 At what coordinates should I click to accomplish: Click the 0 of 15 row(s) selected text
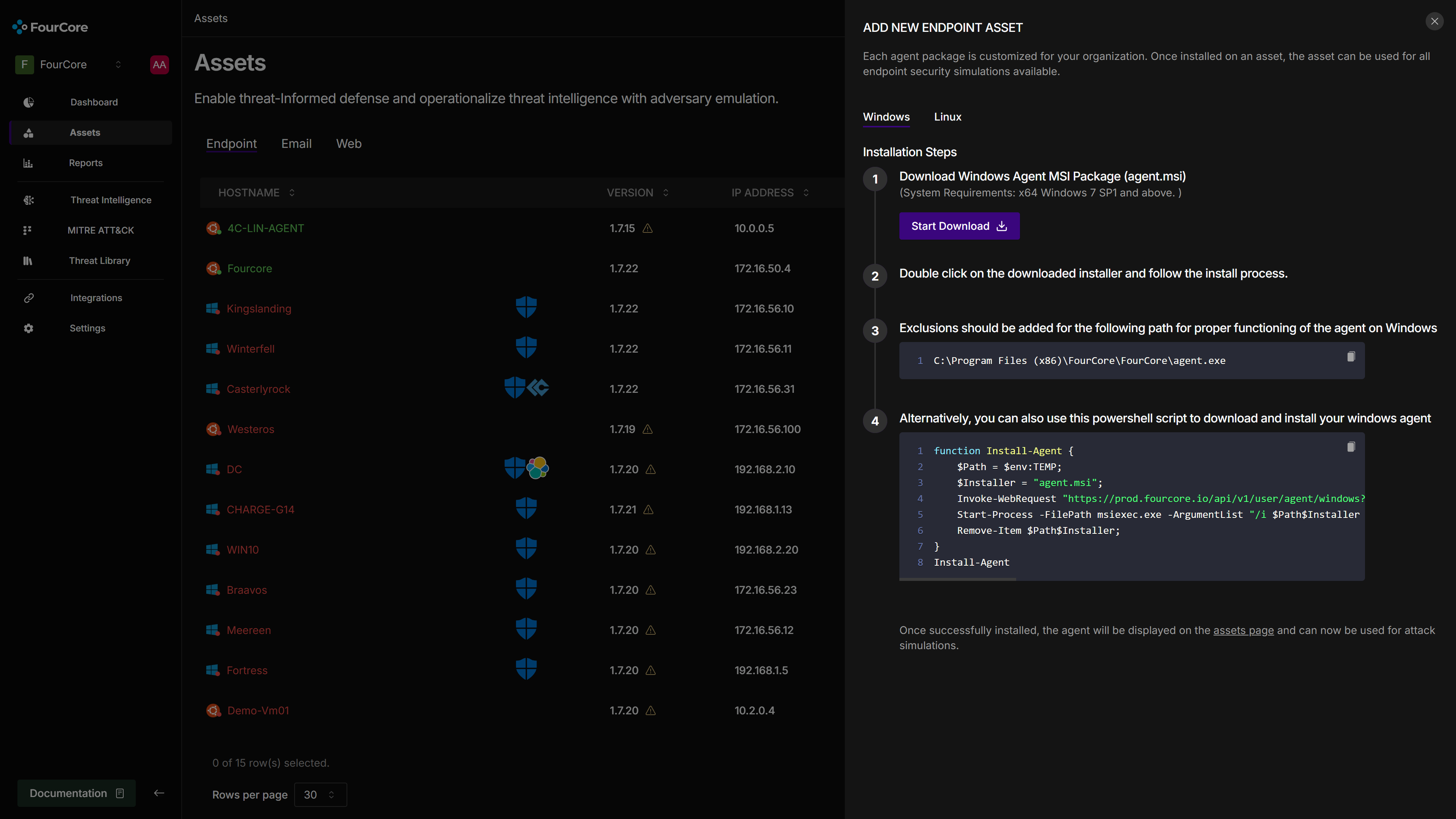click(x=271, y=763)
